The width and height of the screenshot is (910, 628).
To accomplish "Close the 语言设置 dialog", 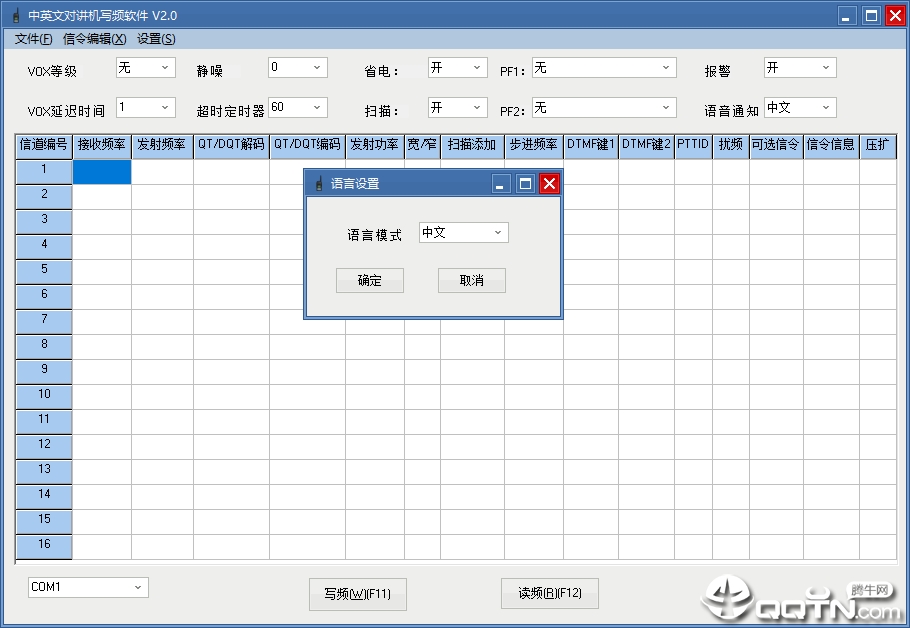I will coord(549,184).
